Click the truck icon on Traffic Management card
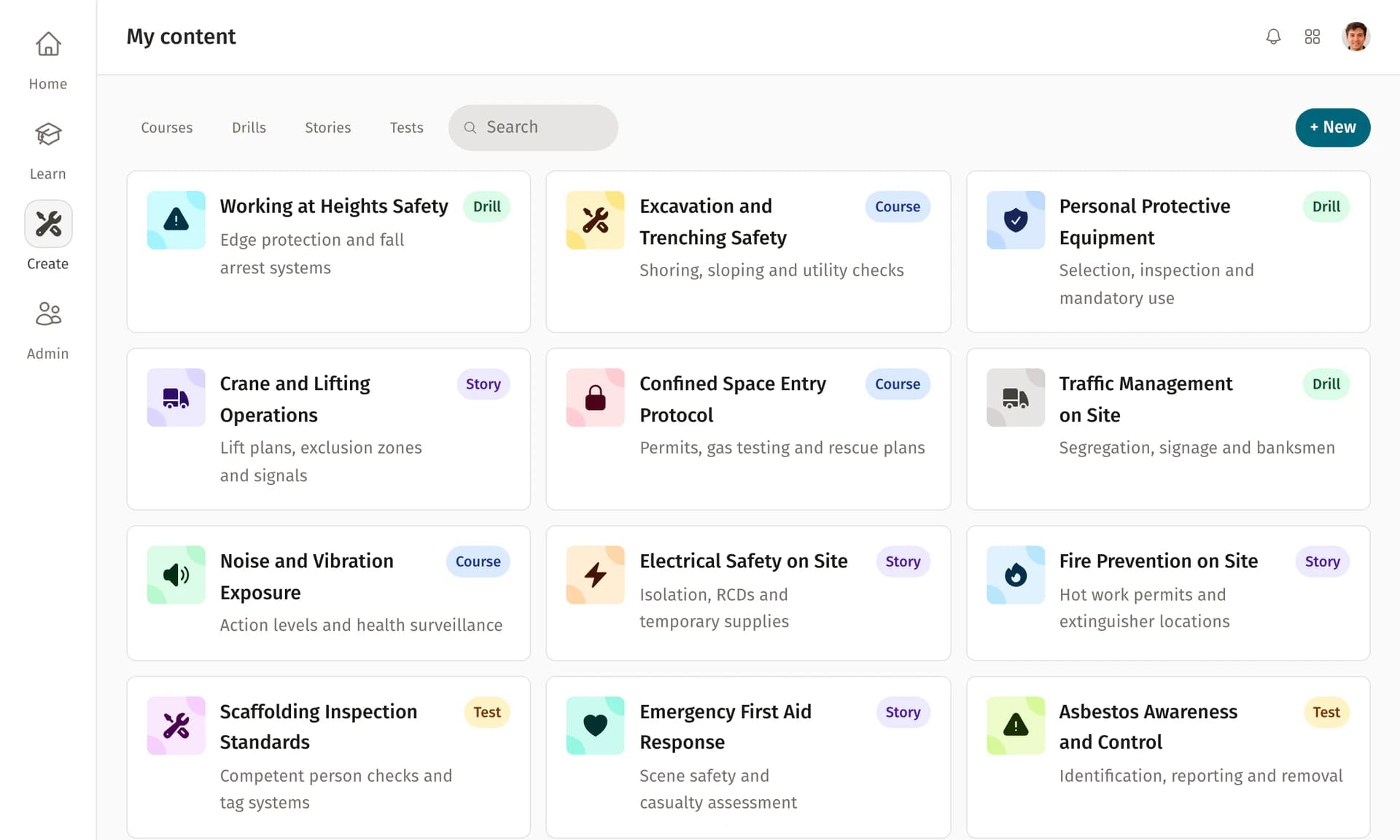This screenshot has width=1400, height=840. 1015,397
